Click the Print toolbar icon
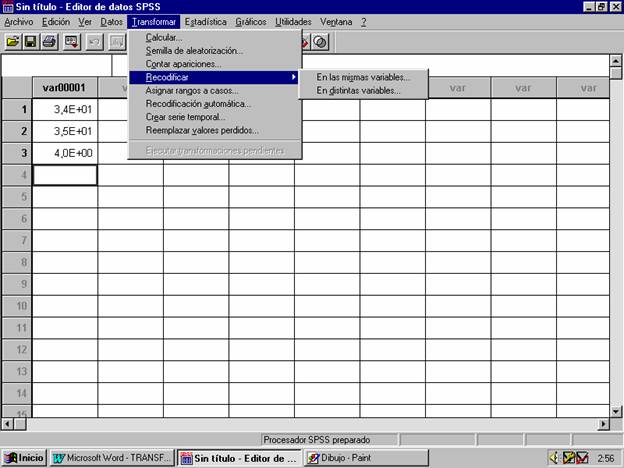Viewport: 624px width, 468px height. pos(48,42)
